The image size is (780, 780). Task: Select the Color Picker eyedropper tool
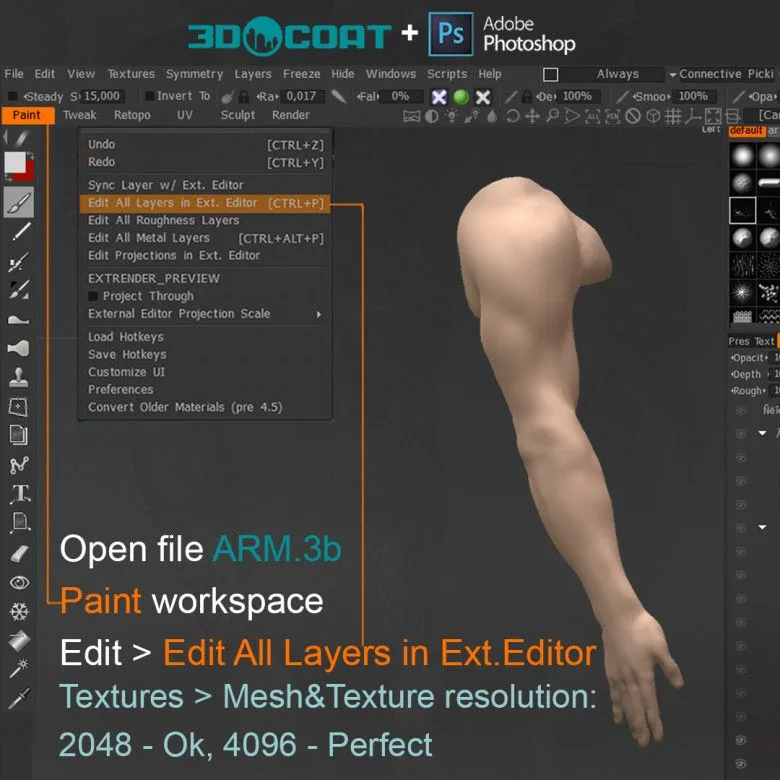pyautogui.click(x=19, y=698)
